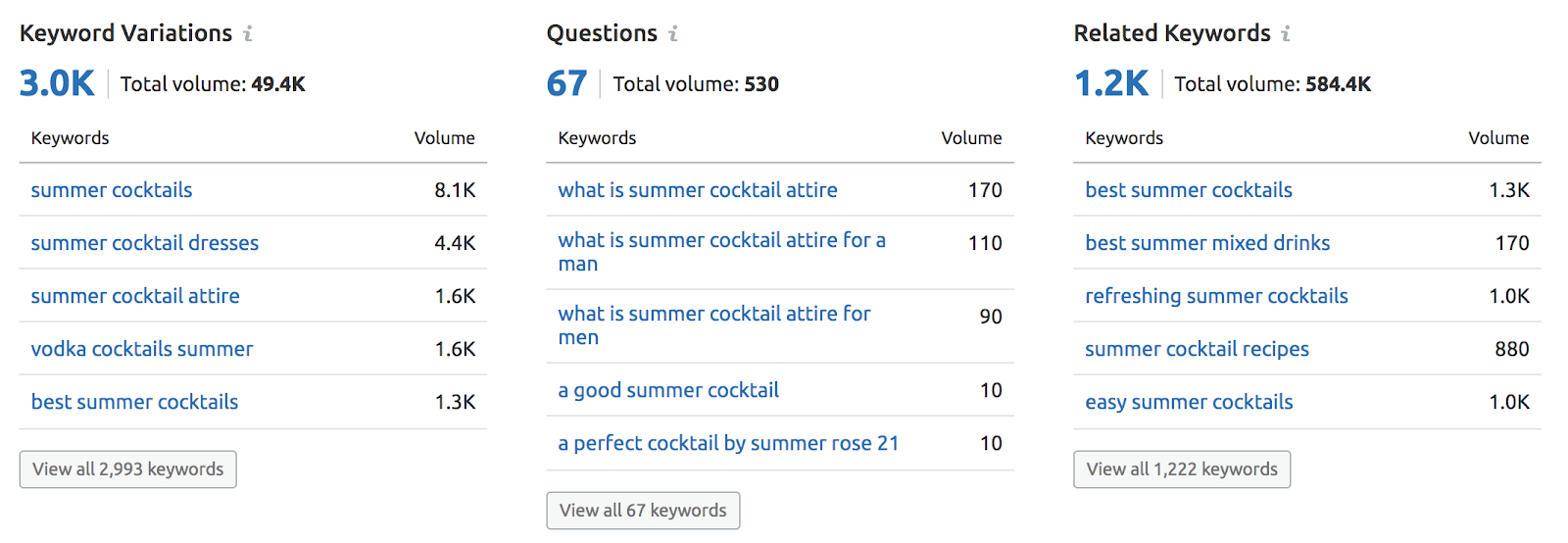Open 'a perfect cocktail by summer rose 21'
This screenshot has width=1568, height=543.
click(728, 443)
